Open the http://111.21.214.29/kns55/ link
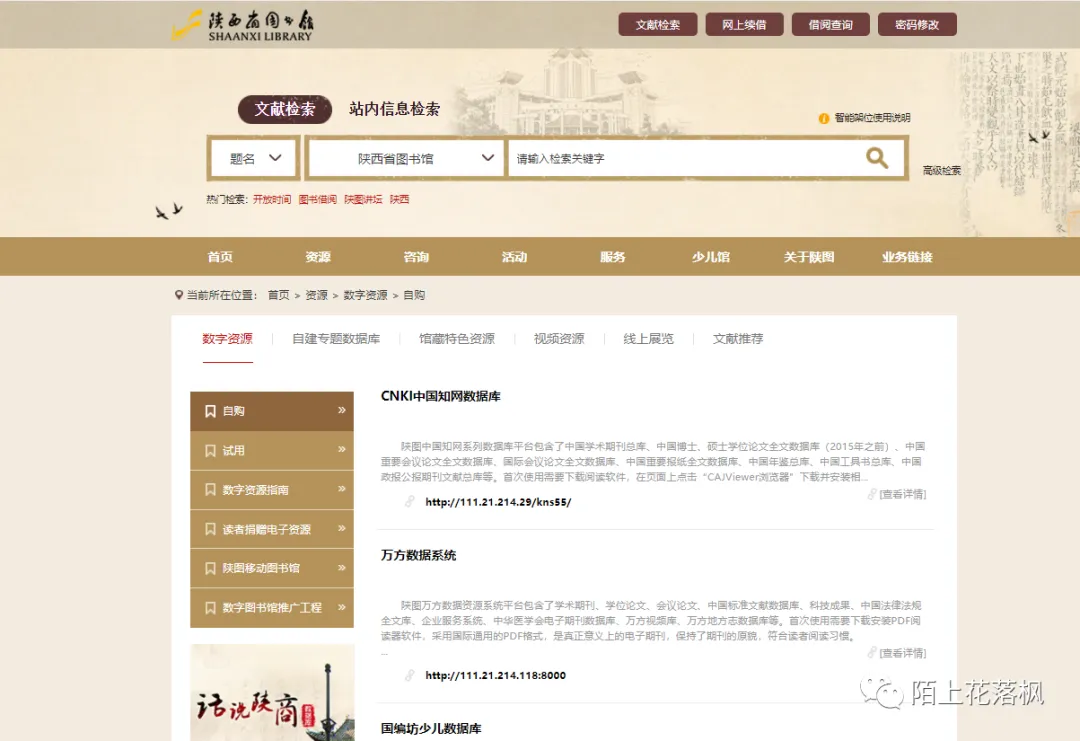The width and height of the screenshot is (1080, 741). (x=498, y=502)
